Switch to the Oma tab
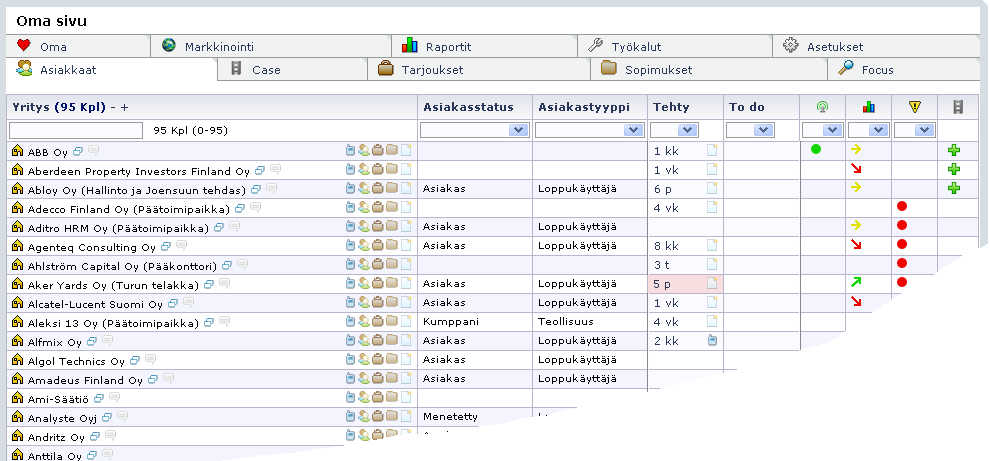990x461 pixels. pyautogui.click(x=78, y=46)
